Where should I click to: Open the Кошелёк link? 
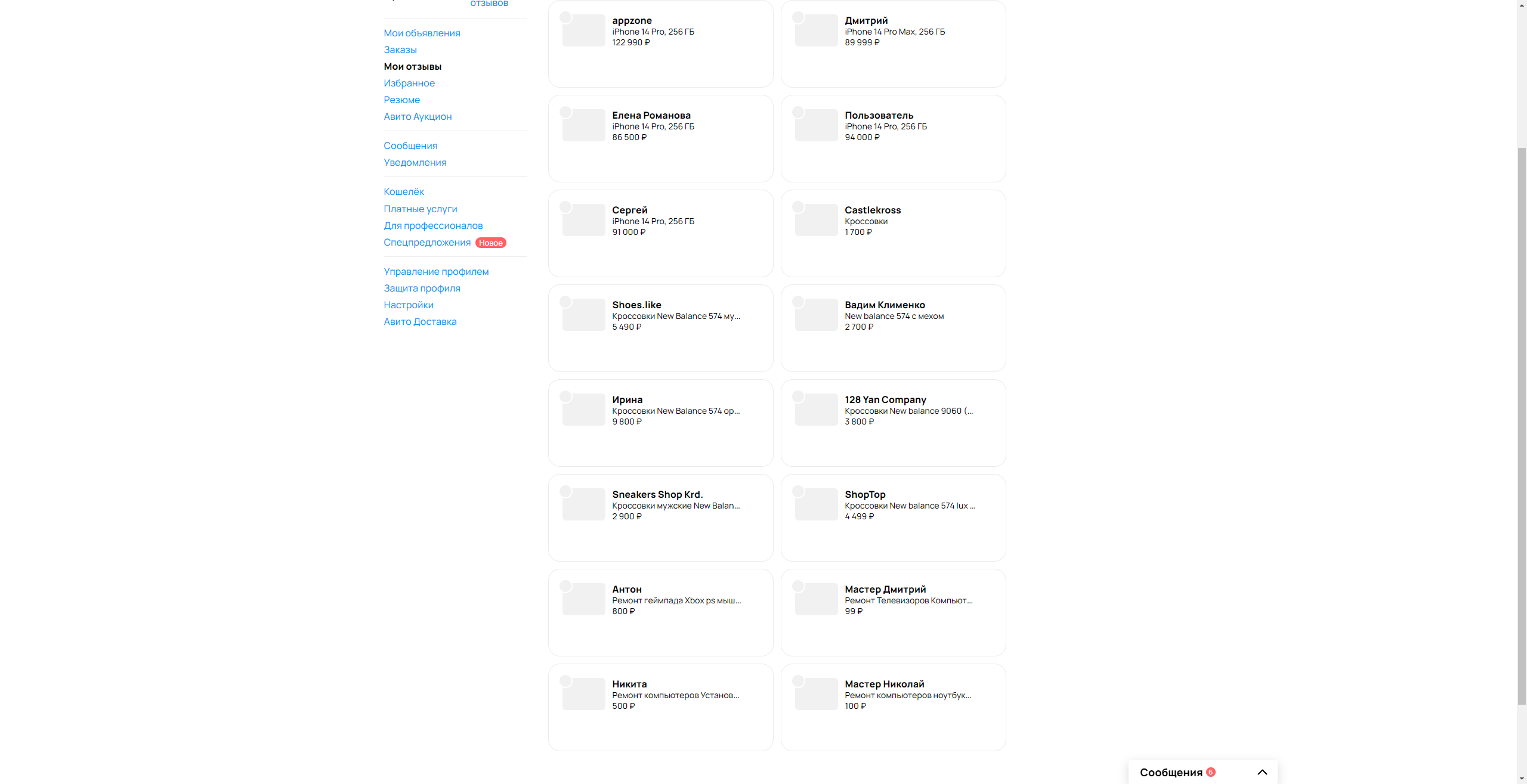coord(404,191)
